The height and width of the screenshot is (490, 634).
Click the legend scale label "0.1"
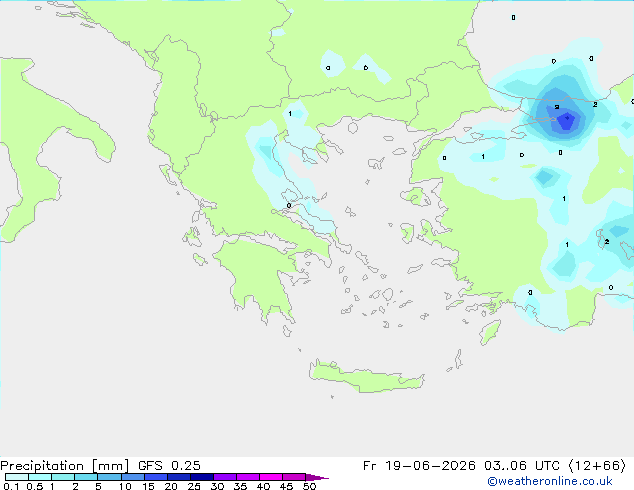coord(11,486)
